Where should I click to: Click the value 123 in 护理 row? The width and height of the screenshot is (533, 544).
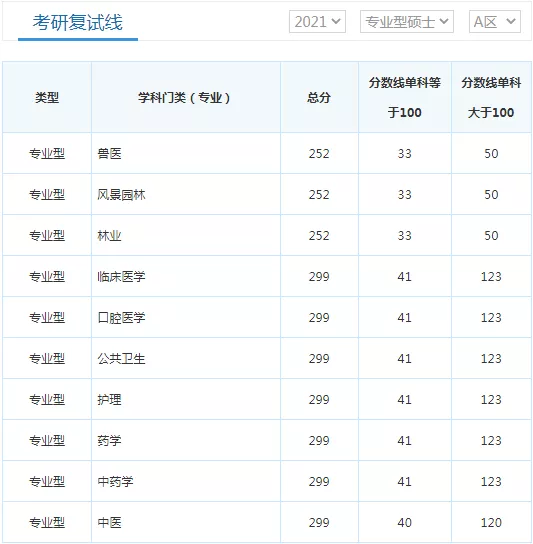(491, 399)
